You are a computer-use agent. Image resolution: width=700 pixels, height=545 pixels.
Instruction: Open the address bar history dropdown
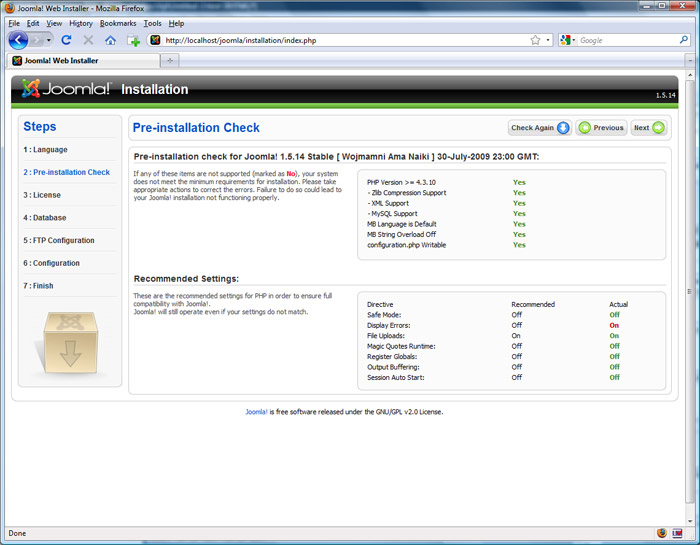(x=548, y=40)
